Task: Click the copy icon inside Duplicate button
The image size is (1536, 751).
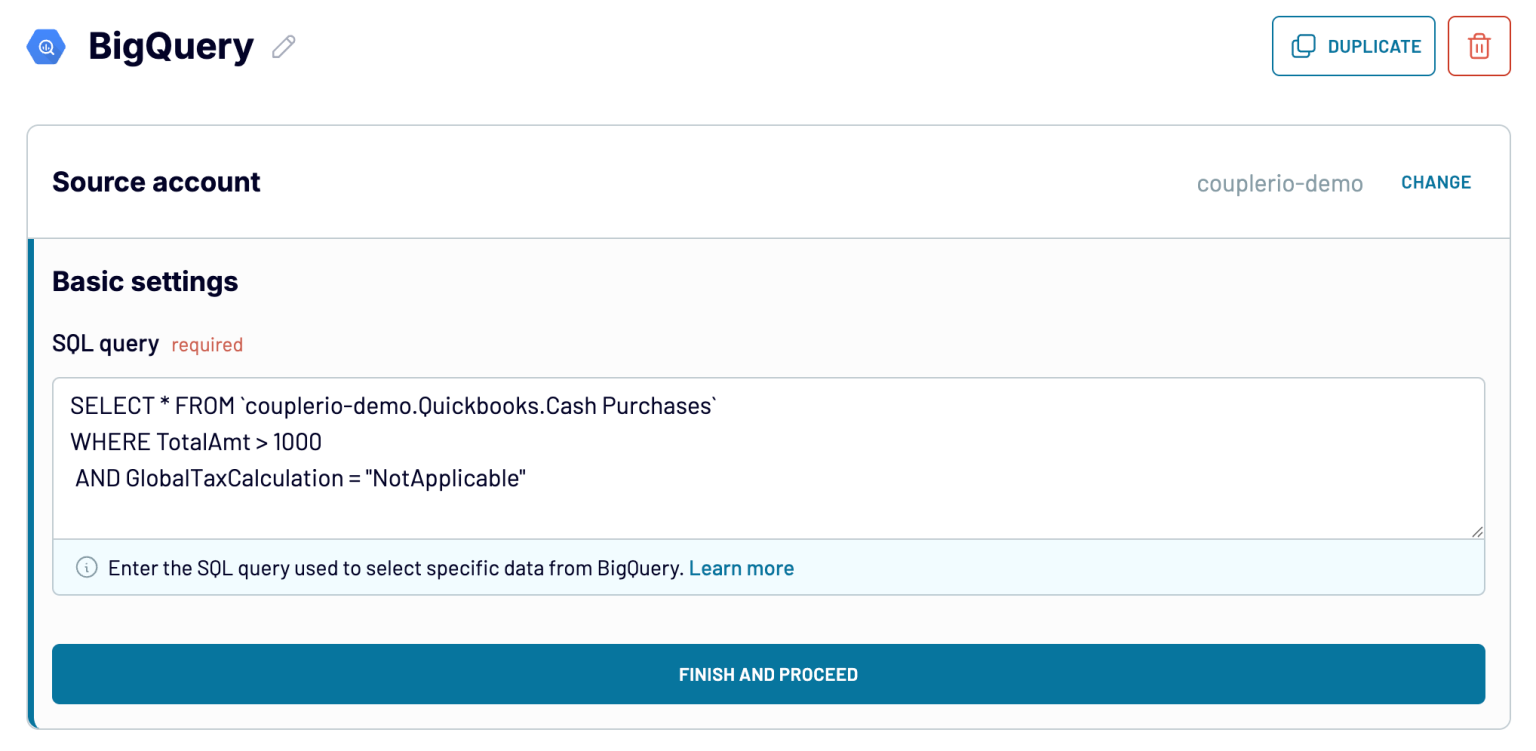Action: 1303,46
